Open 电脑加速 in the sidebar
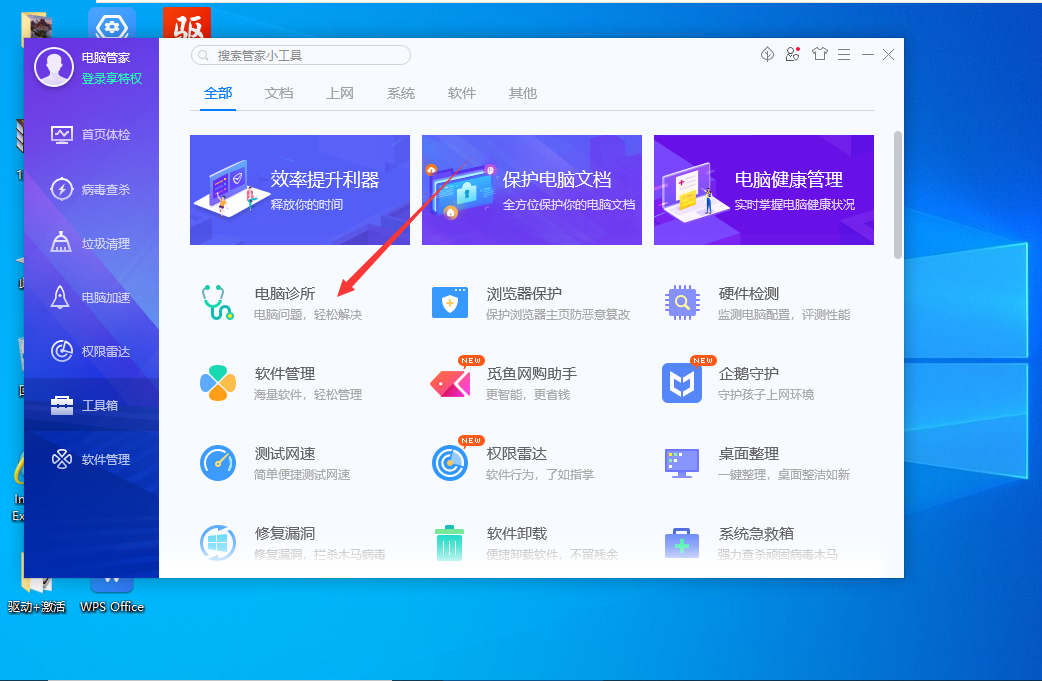 click(91, 297)
